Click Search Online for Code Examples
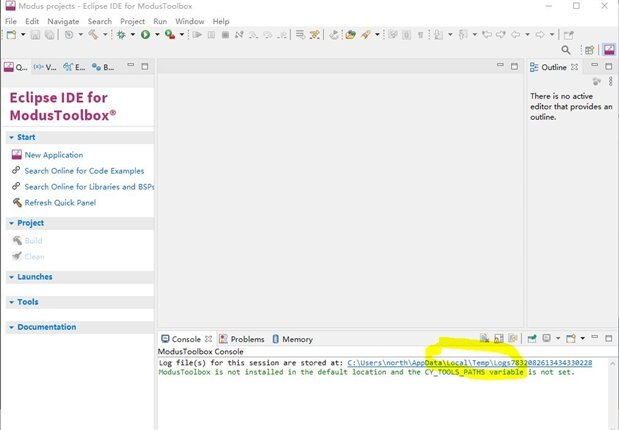The height and width of the screenshot is (430, 619). click(84, 171)
